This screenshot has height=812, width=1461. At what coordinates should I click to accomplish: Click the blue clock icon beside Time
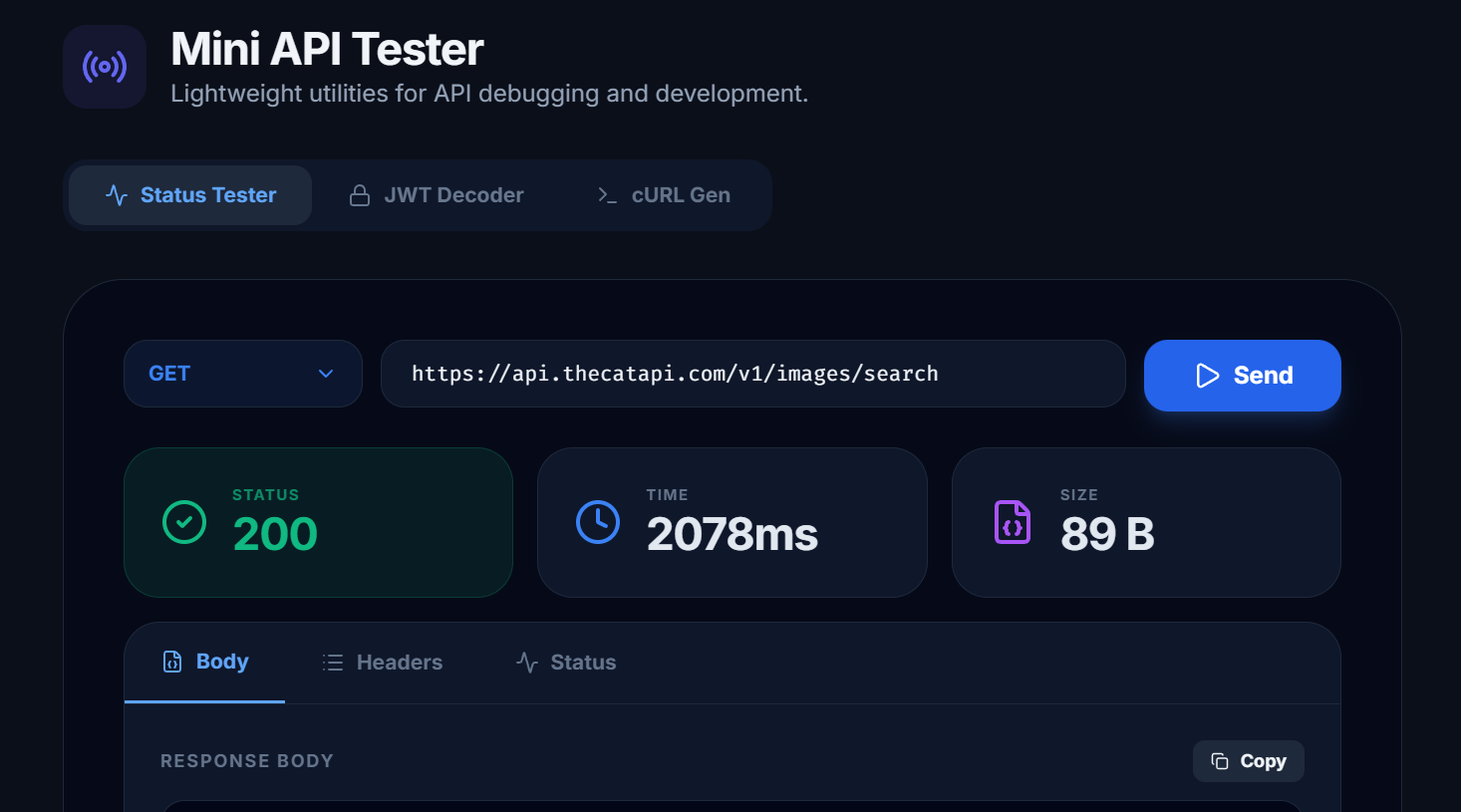pos(598,522)
